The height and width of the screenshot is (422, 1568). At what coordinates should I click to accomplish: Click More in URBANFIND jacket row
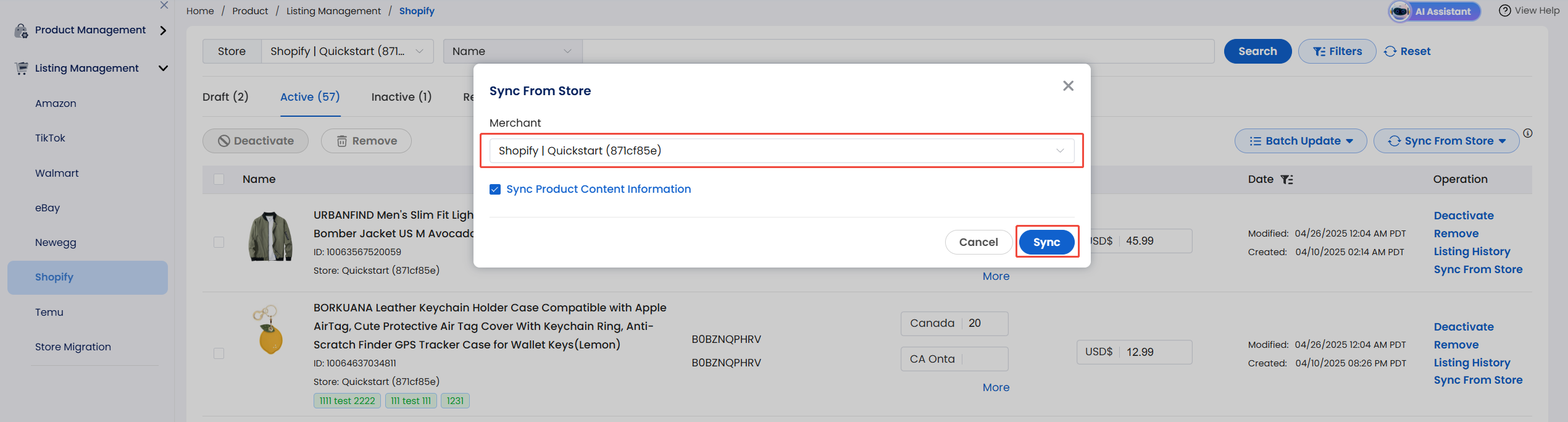(x=996, y=276)
